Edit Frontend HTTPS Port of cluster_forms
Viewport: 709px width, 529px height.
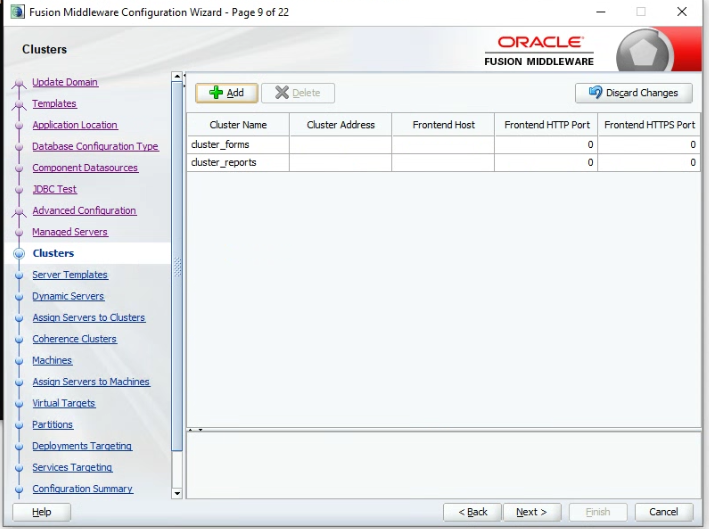649,145
